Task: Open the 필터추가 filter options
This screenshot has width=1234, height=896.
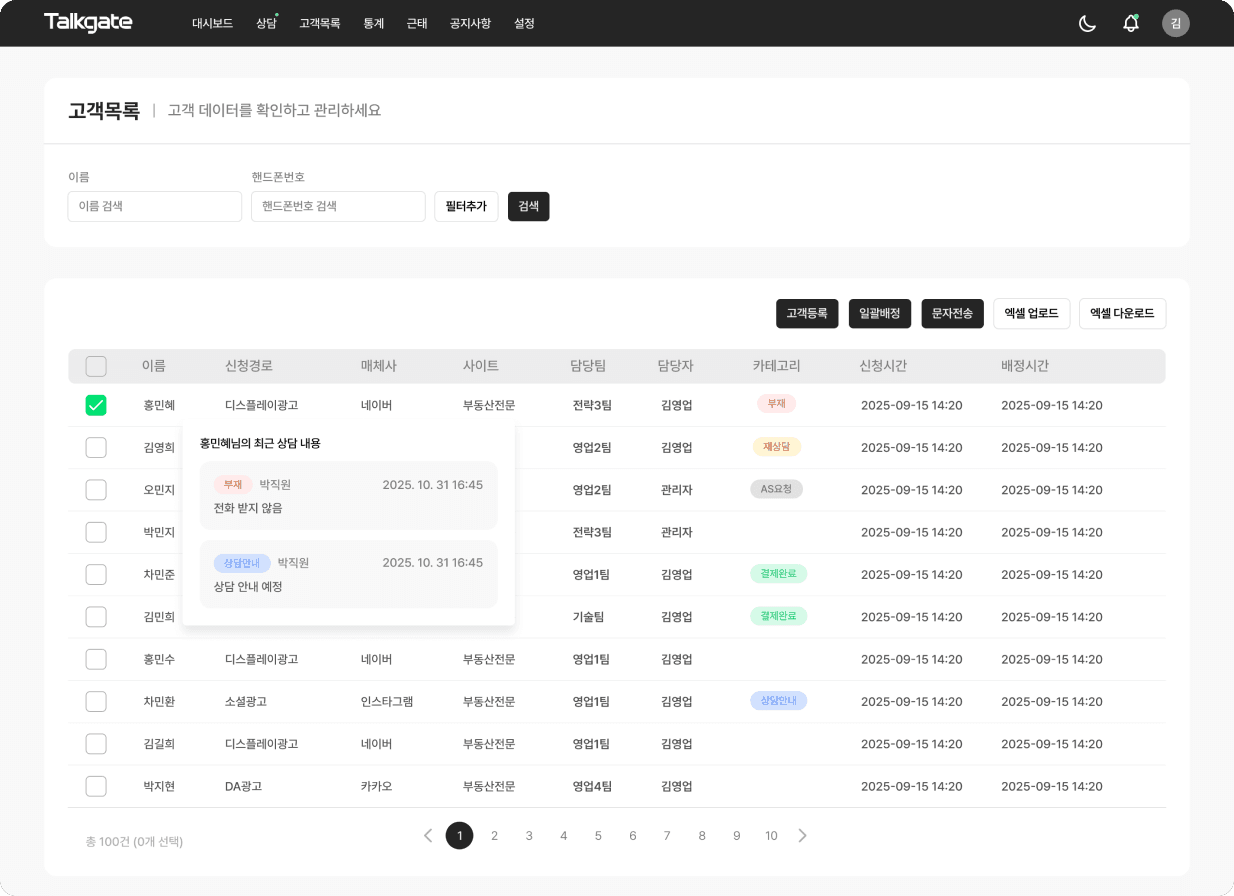Action: [x=466, y=206]
